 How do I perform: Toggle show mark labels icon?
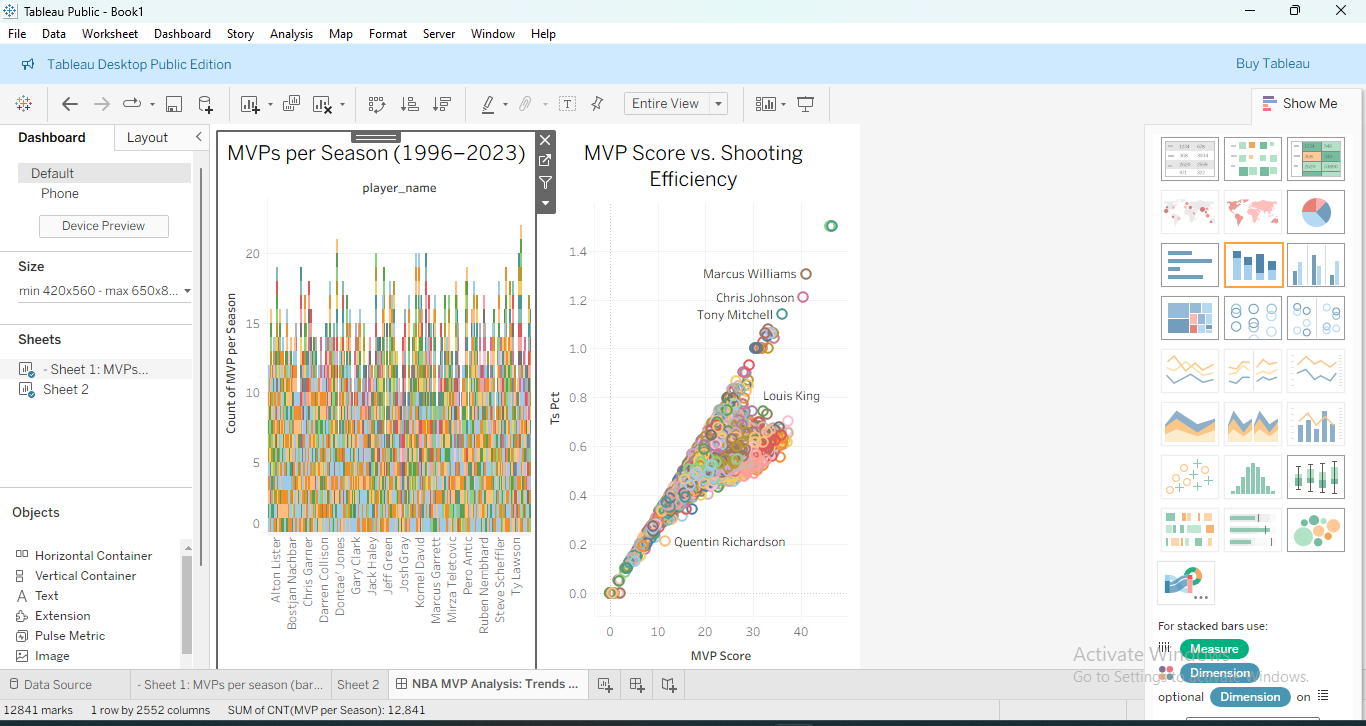[x=567, y=104]
